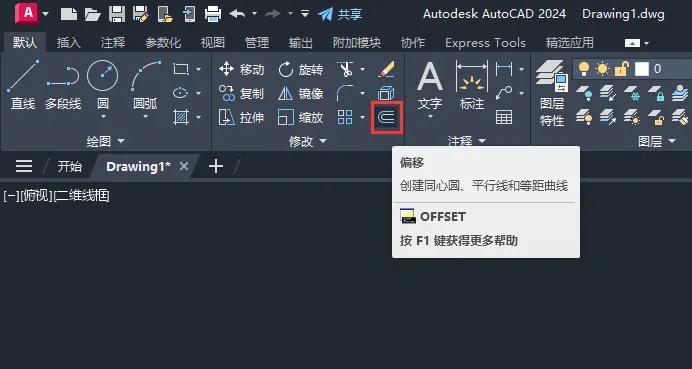
Task: Click the Linear dimension icon
Action: 504,69
